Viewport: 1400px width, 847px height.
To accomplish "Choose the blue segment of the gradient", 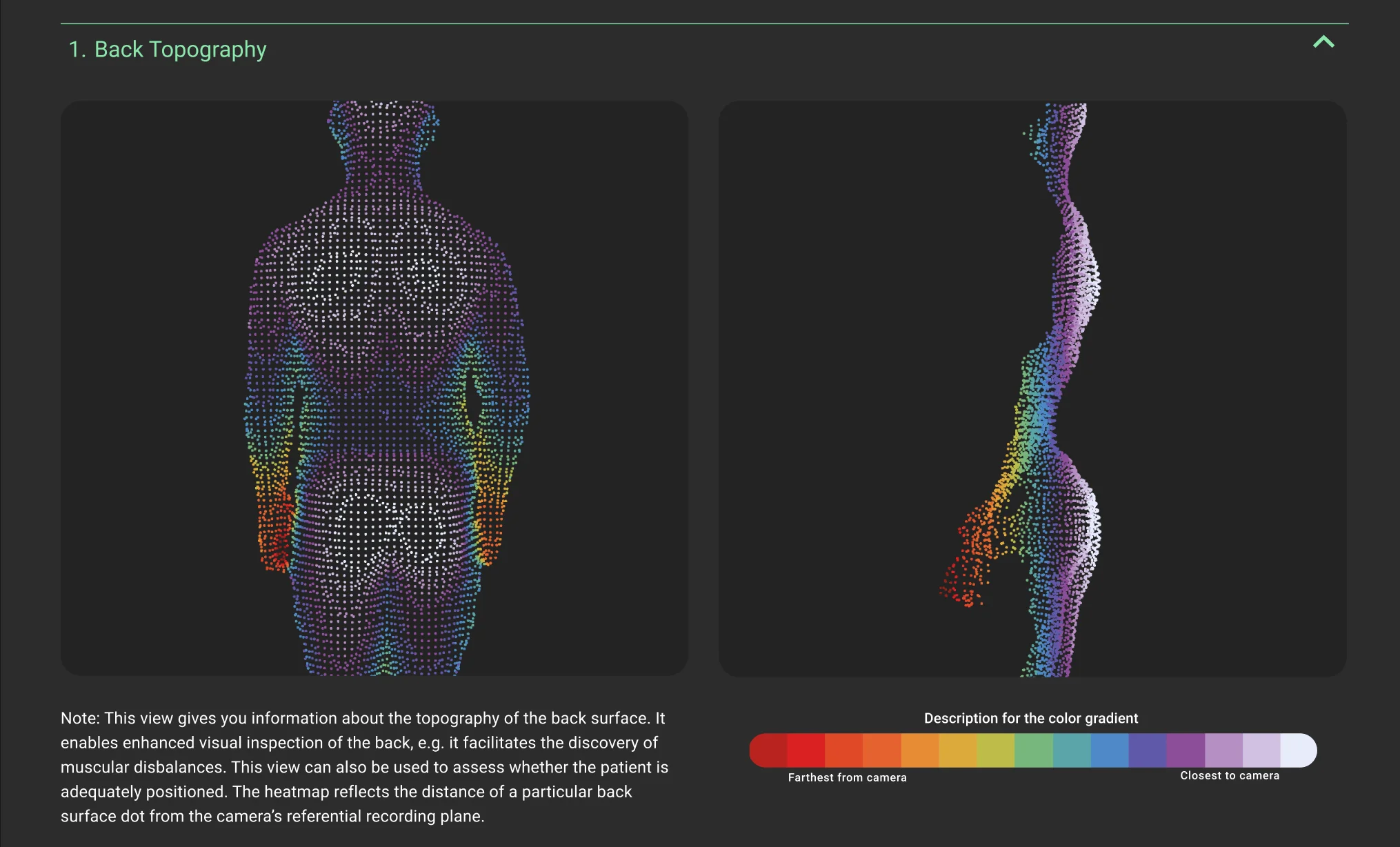I will [1110, 750].
